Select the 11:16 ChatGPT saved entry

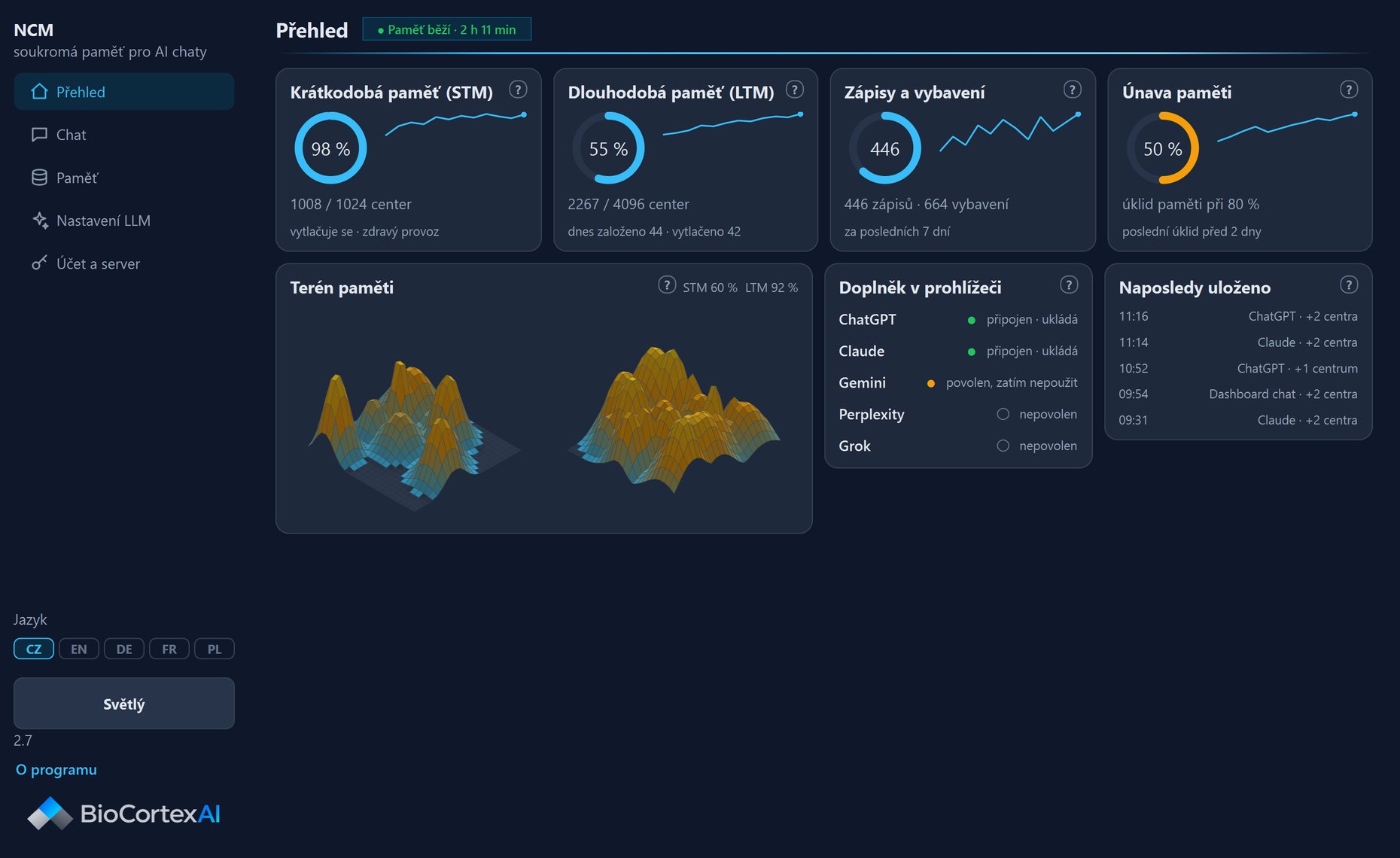tap(1238, 317)
